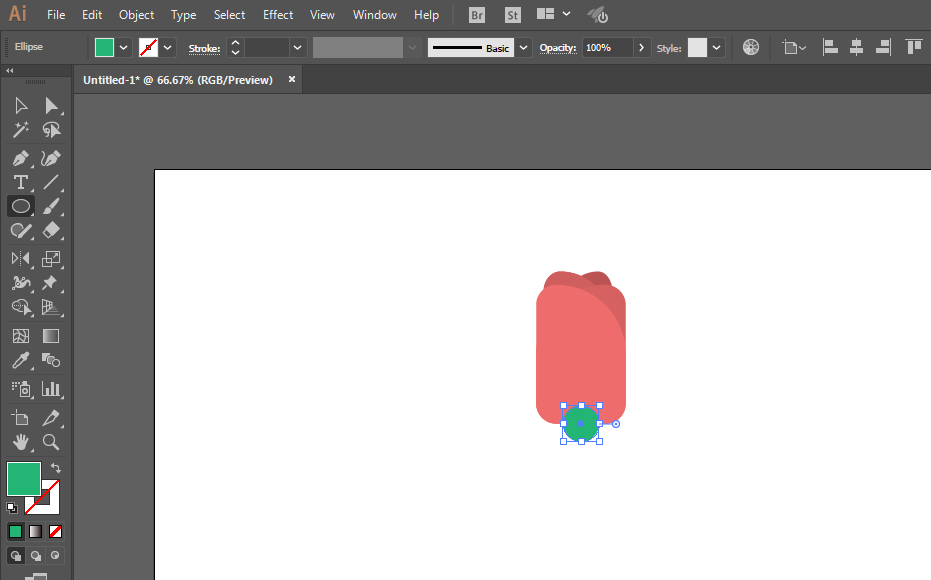Select the Type tool
Viewport: 931px width, 580px height.
(x=20, y=182)
